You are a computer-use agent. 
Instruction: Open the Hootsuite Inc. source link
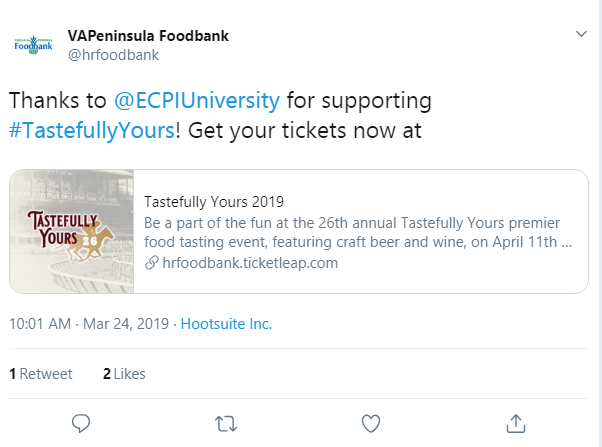tap(226, 324)
